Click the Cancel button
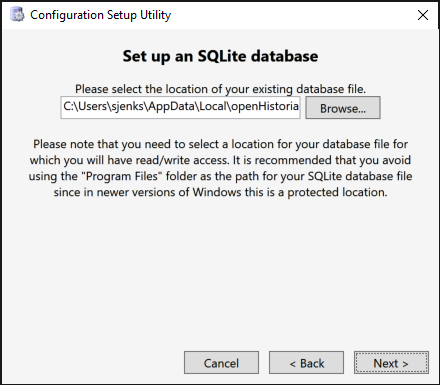 221,362
